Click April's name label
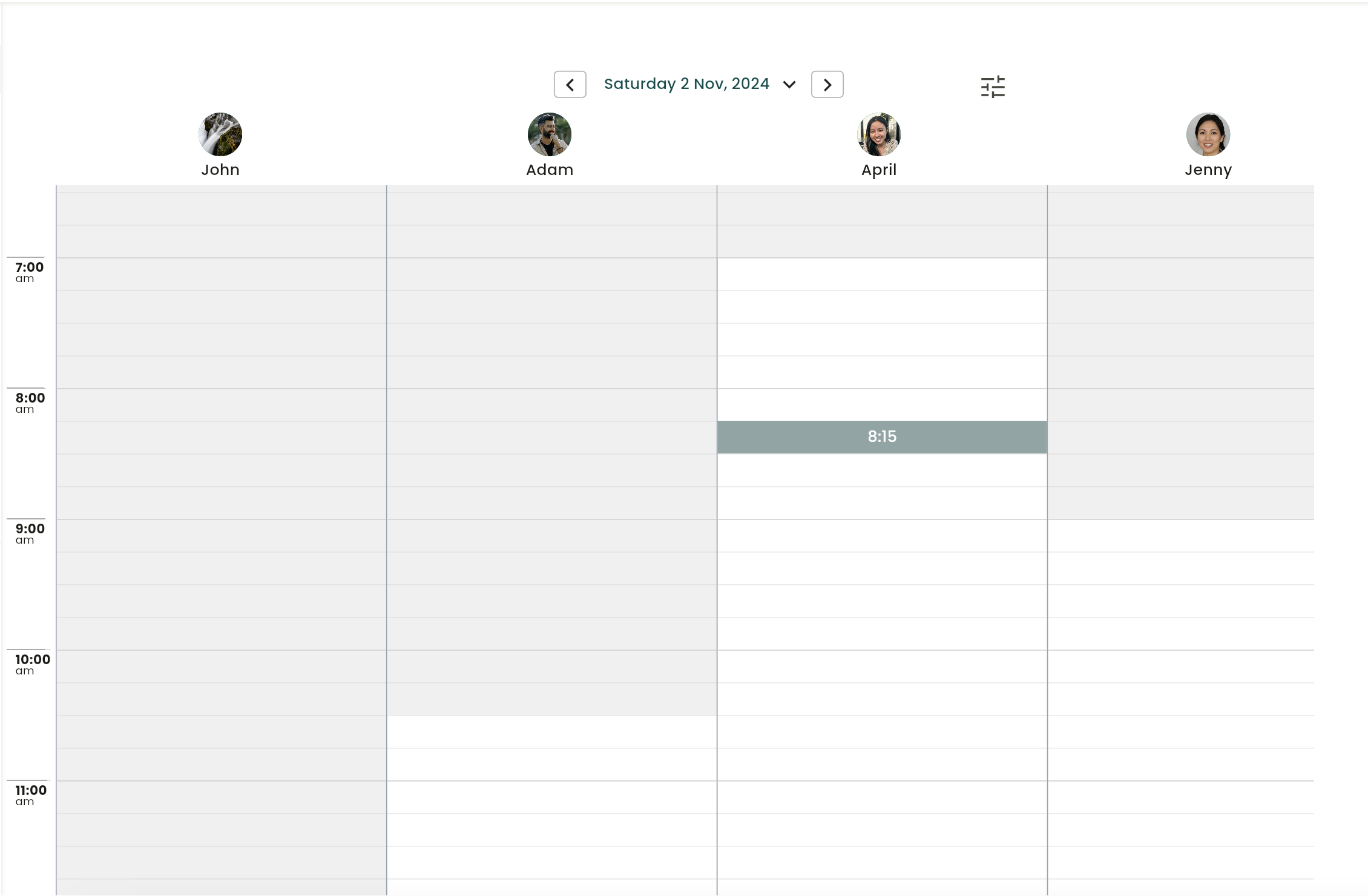 (x=878, y=170)
